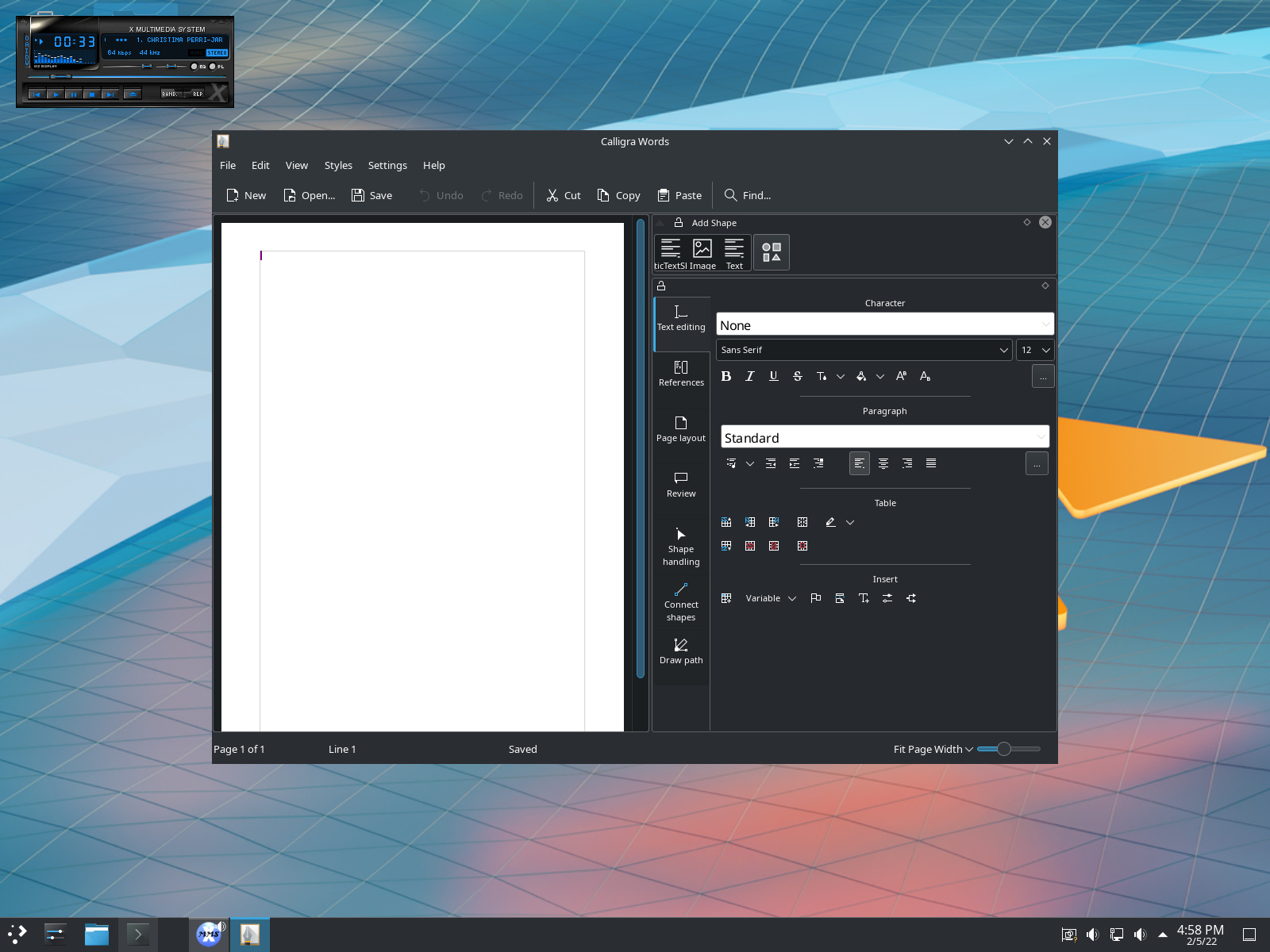Align paragraph to the right
1270x952 pixels.
tap(907, 463)
